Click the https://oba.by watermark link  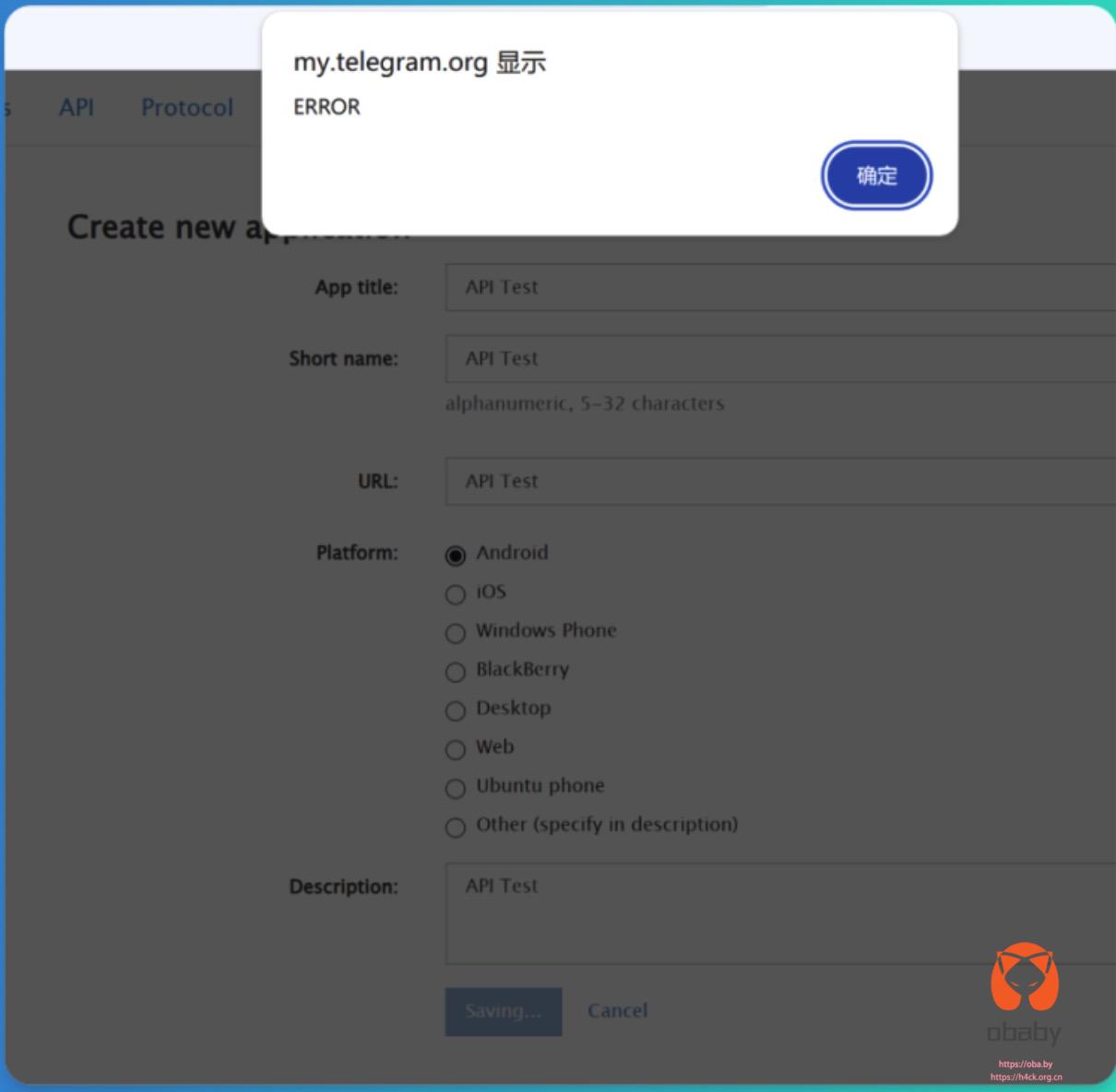(x=1025, y=1063)
